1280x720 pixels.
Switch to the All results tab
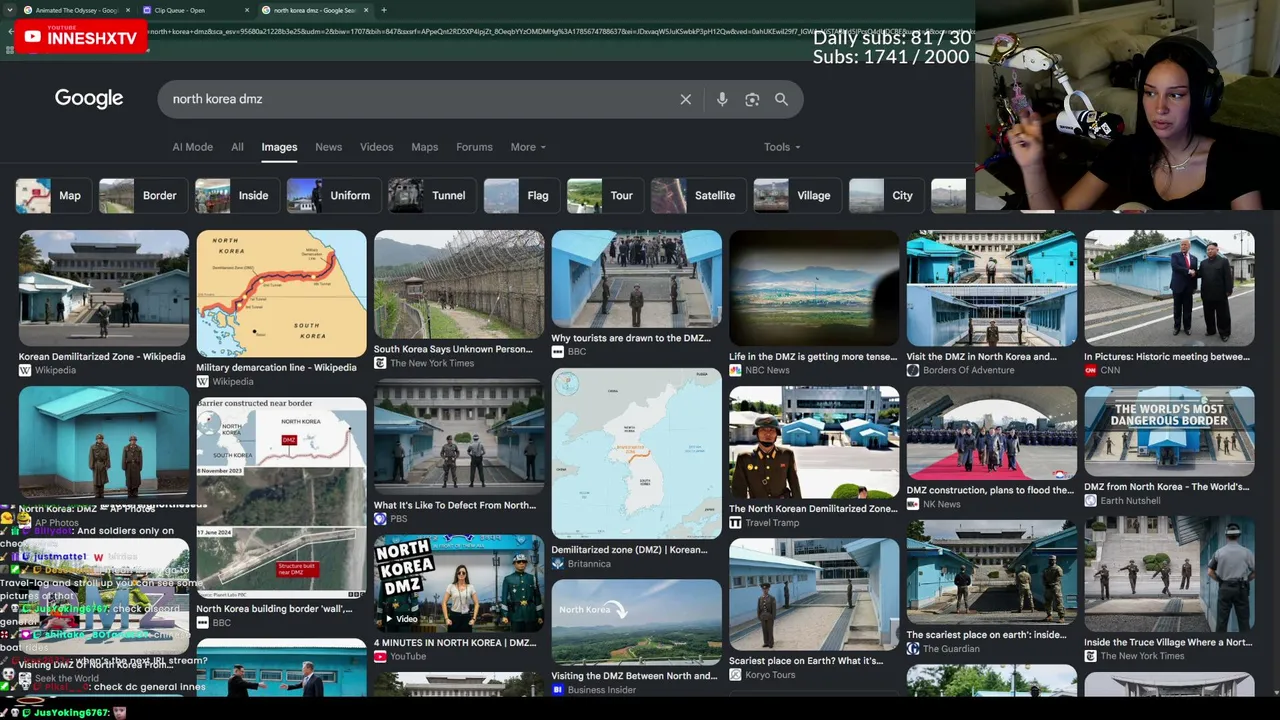pyautogui.click(x=237, y=147)
